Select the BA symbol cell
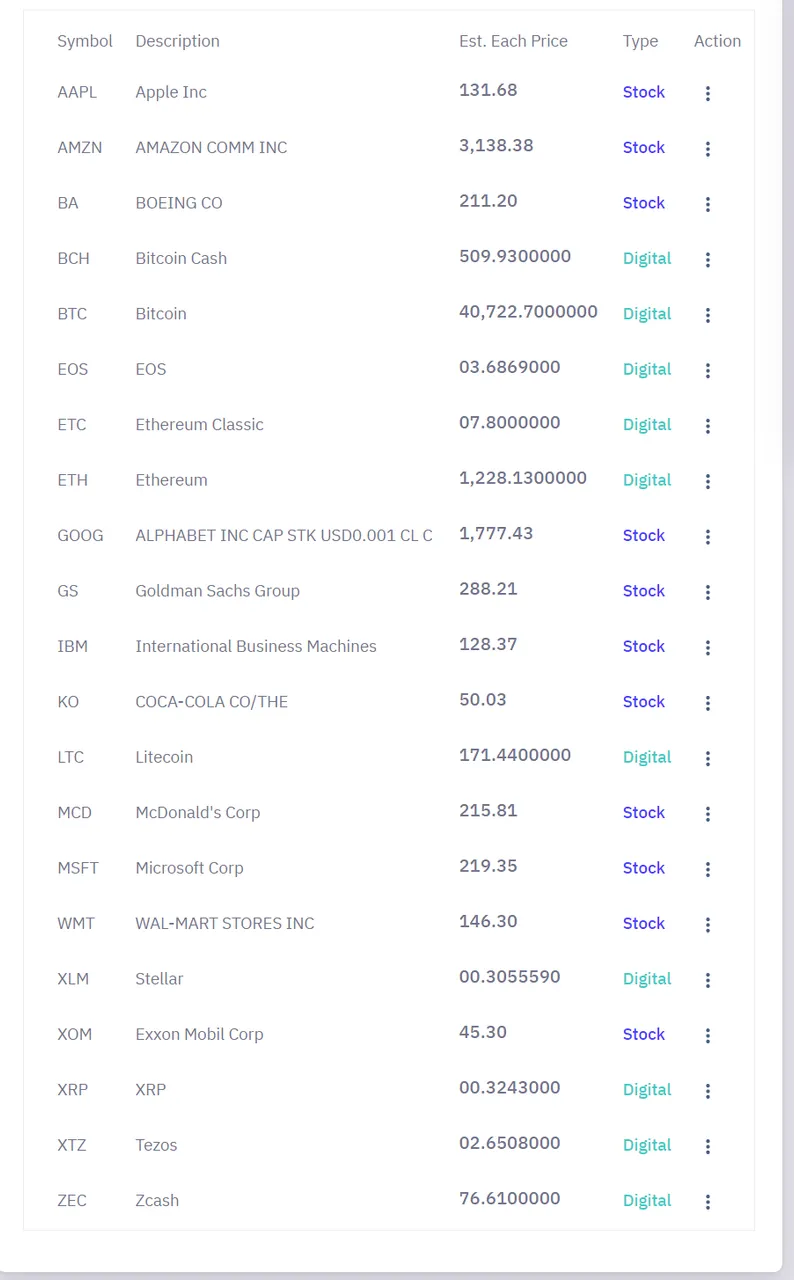 coord(68,203)
